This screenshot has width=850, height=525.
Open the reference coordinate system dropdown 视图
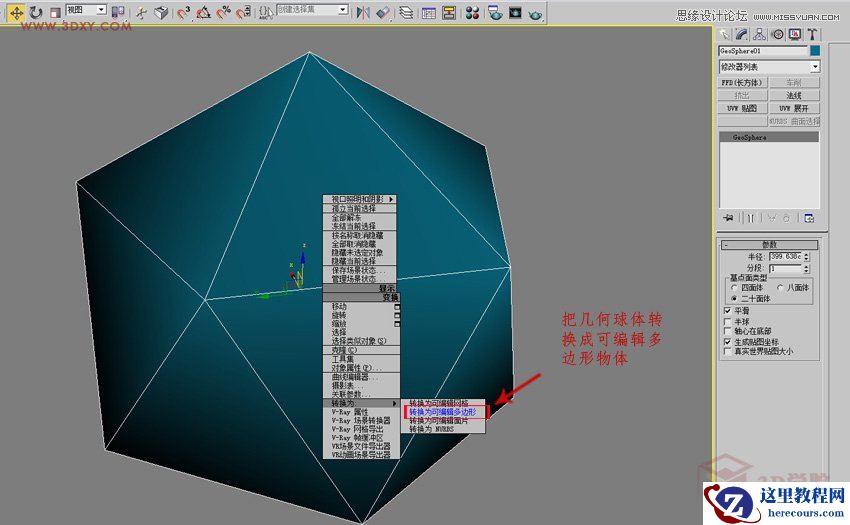click(86, 10)
